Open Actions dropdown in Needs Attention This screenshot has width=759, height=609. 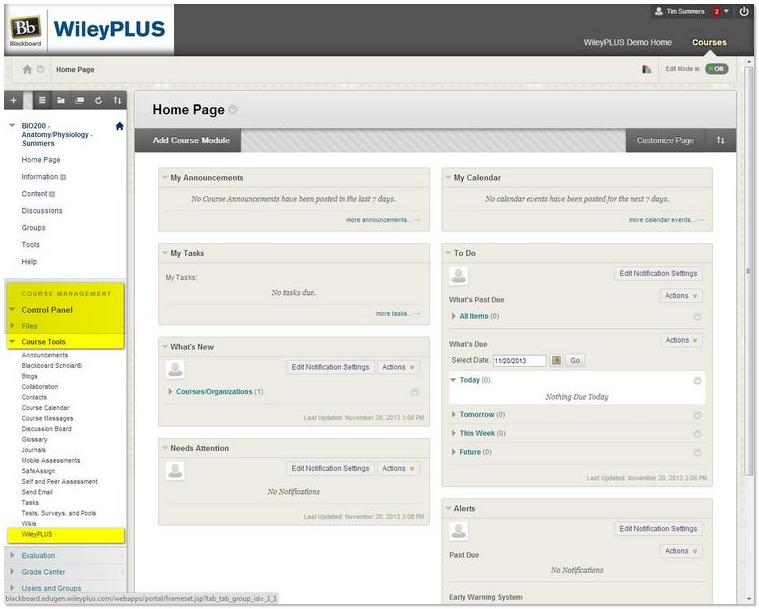coord(398,469)
